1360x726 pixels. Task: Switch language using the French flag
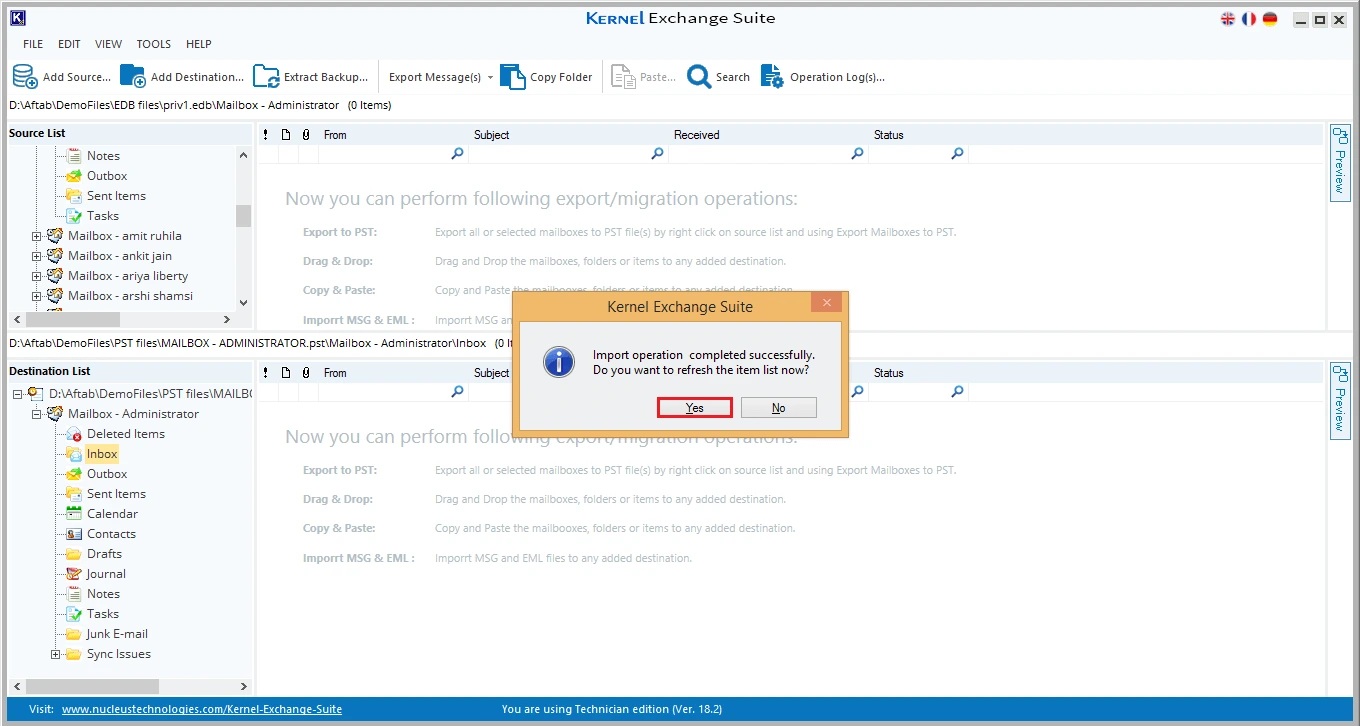pos(1249,19)
